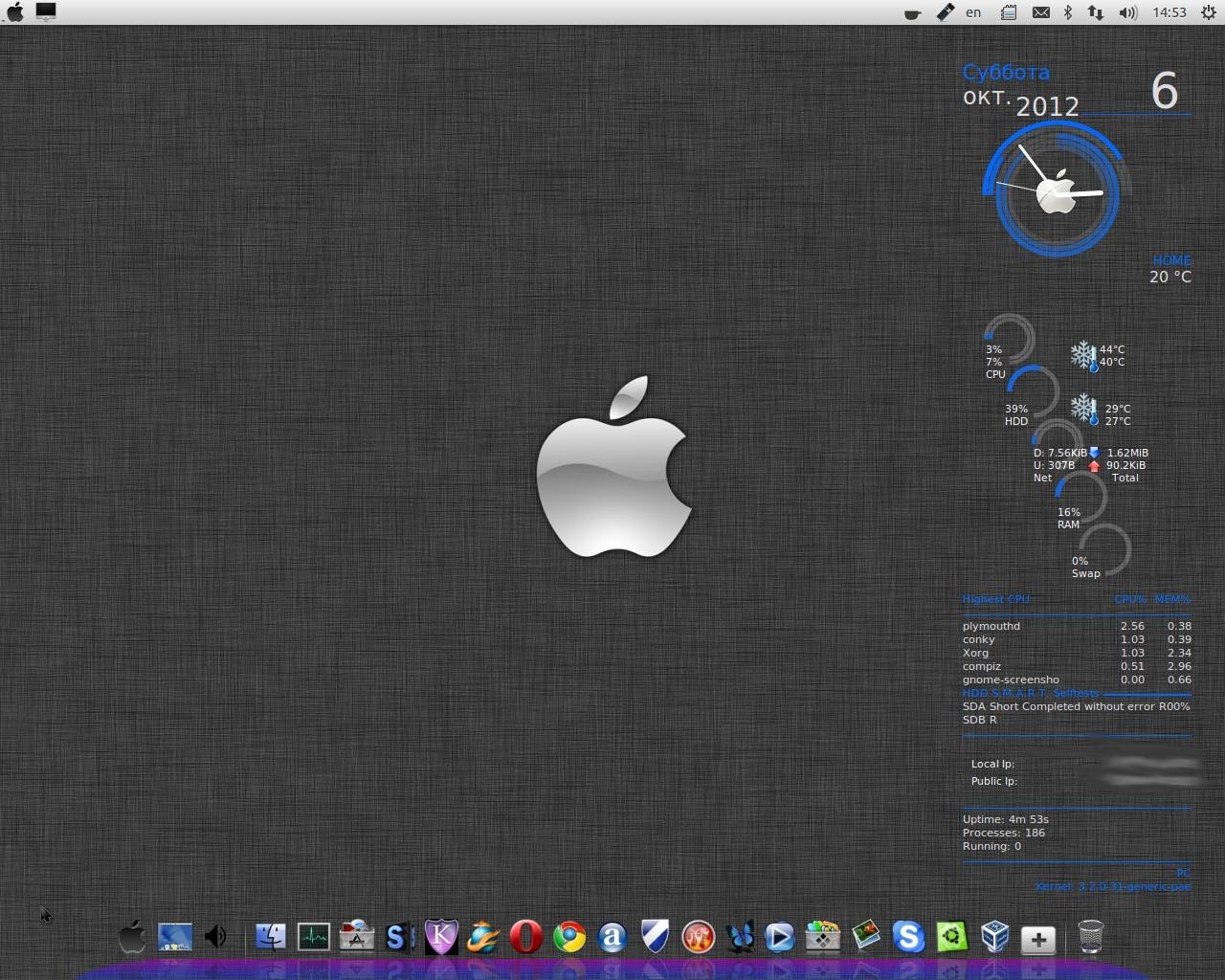This screenshot has height=980, width=1225.
Task: Click the Caffeine cup tray icon
Action: tap(913, 13)
